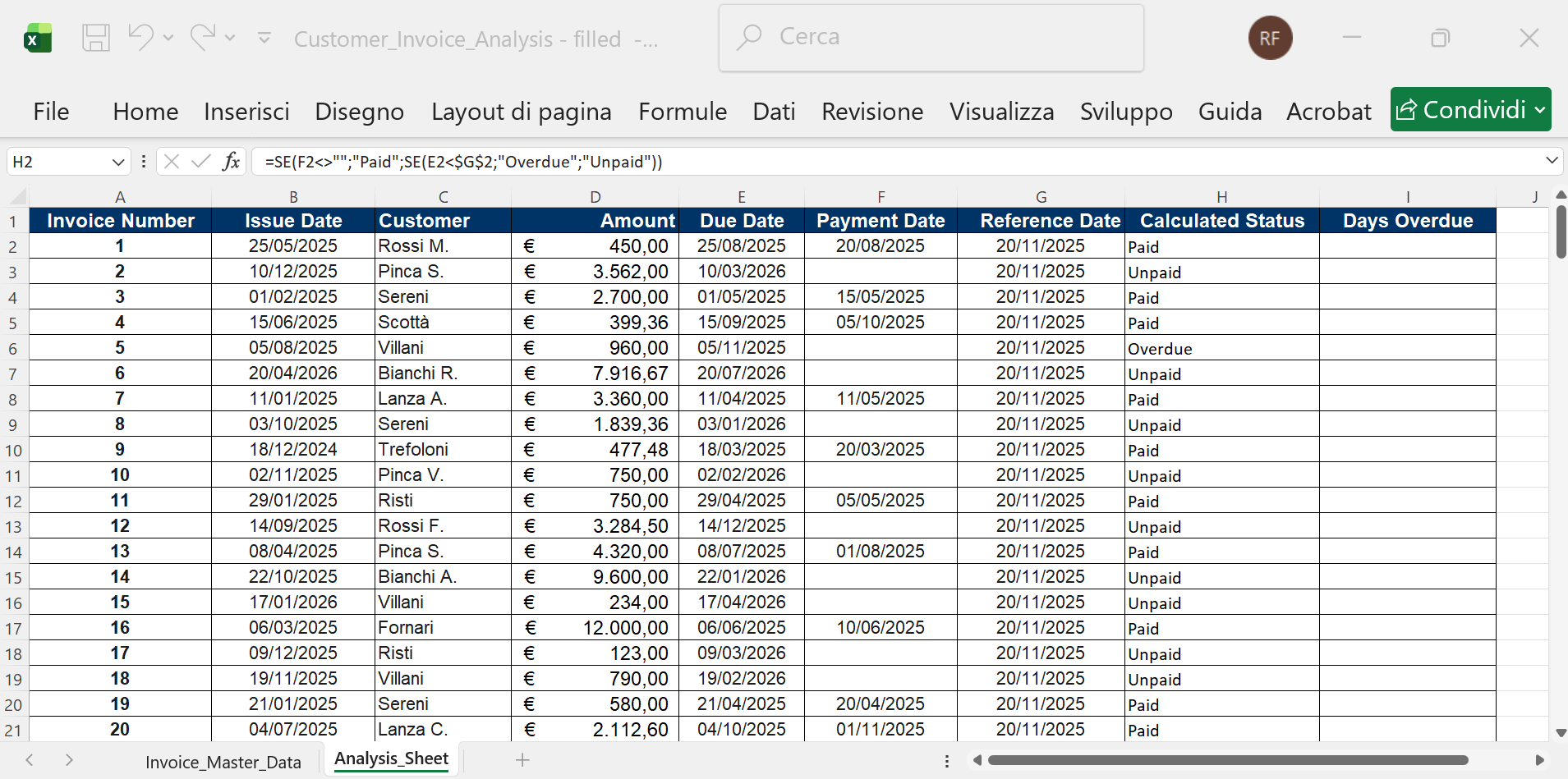1568x779 pixels.
Task: Open the Dati ribbon tab
Action: [x=773, y=111]
